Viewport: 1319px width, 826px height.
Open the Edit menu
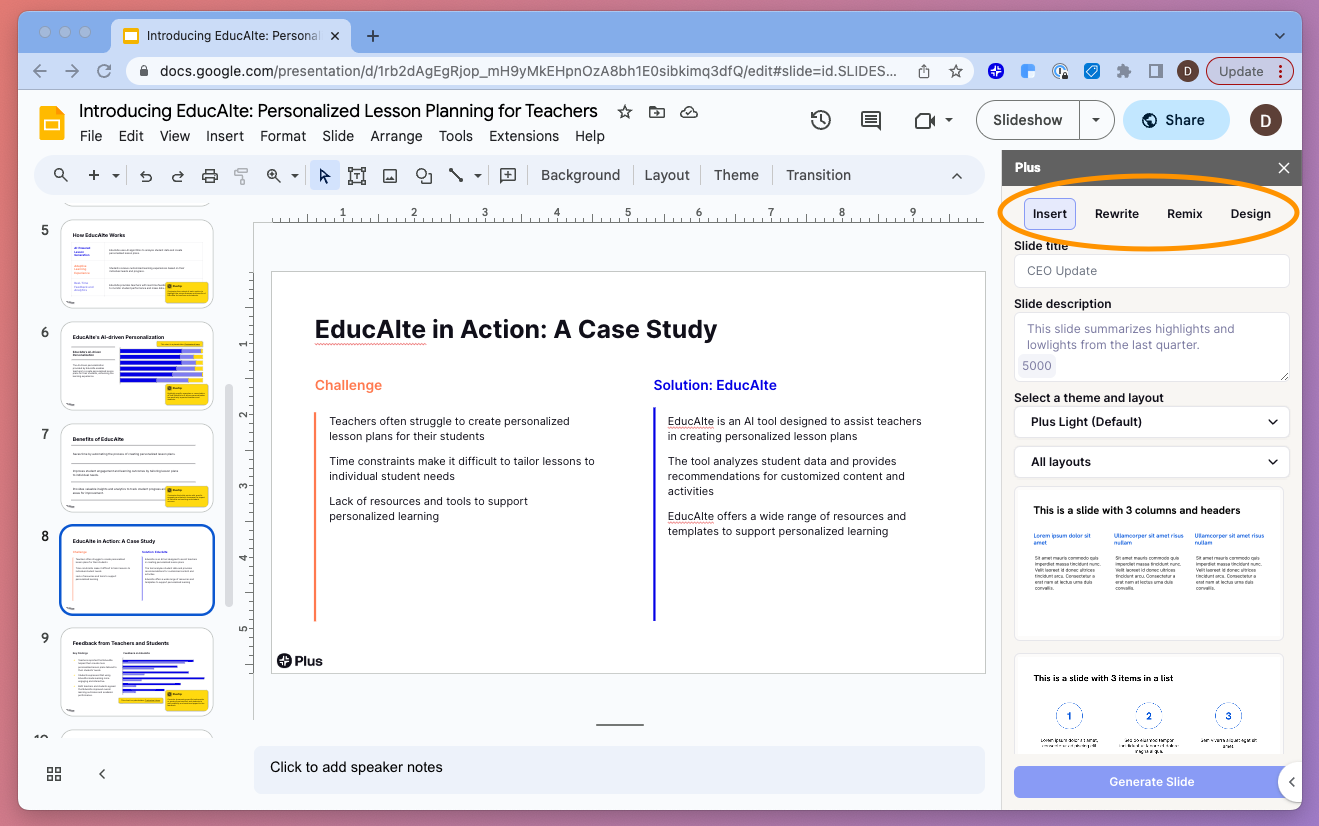131,136
